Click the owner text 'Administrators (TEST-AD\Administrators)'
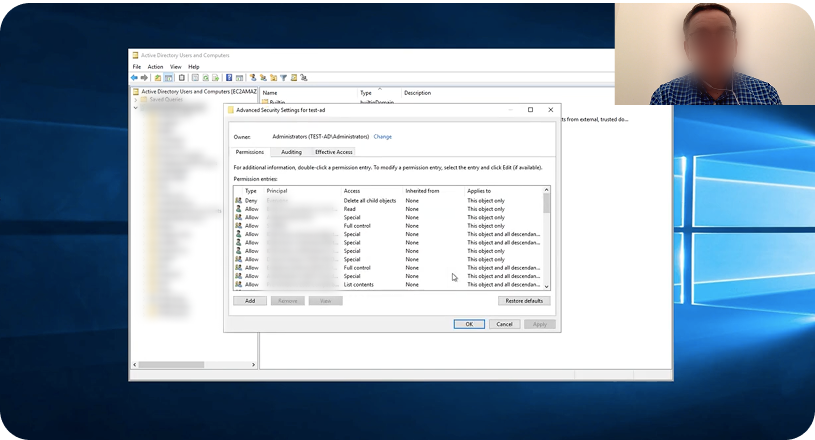Viewport: 815px width, 440px height. (x=320, y=137)
